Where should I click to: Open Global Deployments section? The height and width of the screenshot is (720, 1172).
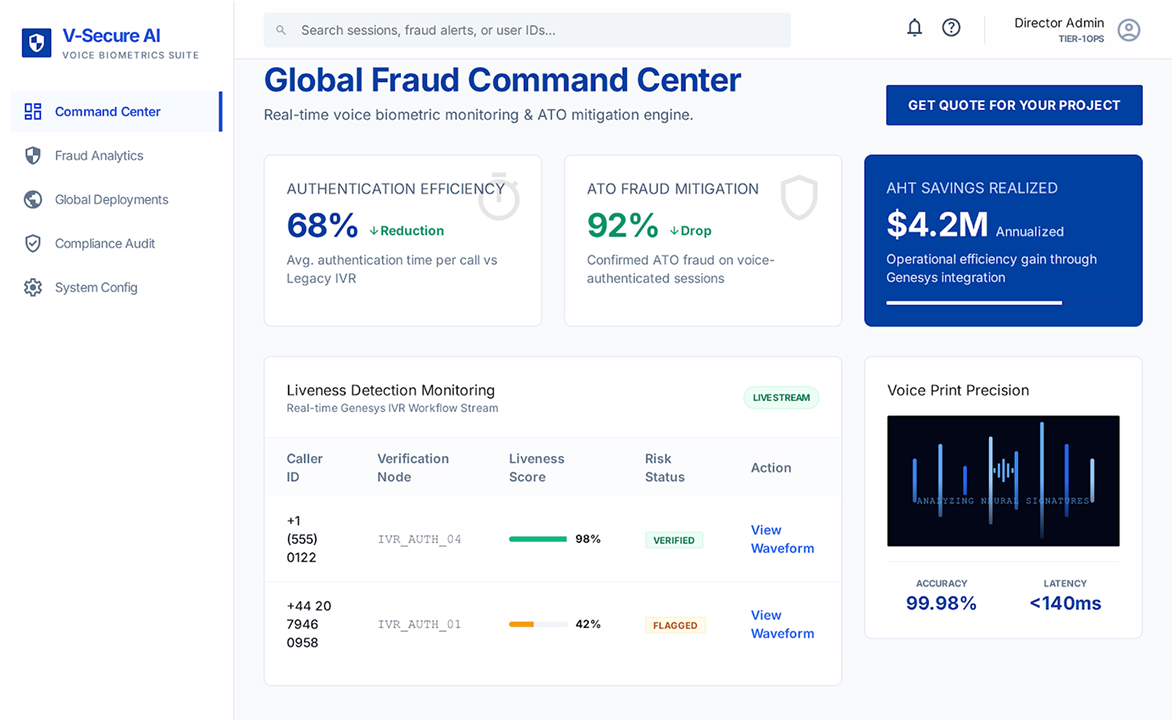tap(117, 200)
